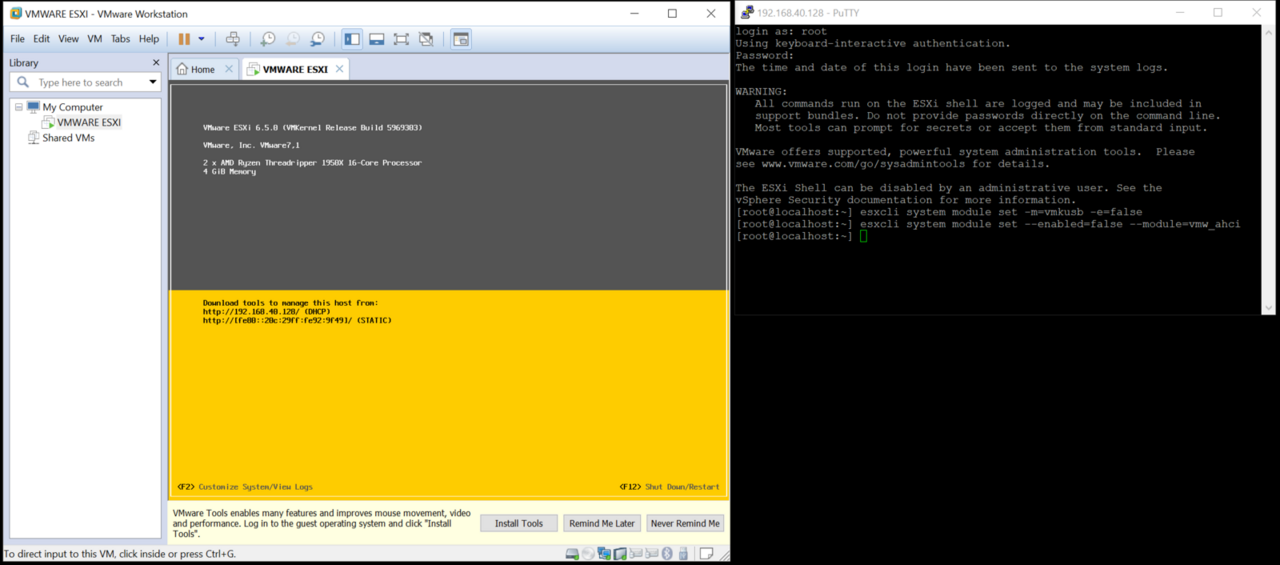Screen dimensions: 1280x565
Task: Select VMWARE ESXI in the library tree
Action: [x=88, y=122]
